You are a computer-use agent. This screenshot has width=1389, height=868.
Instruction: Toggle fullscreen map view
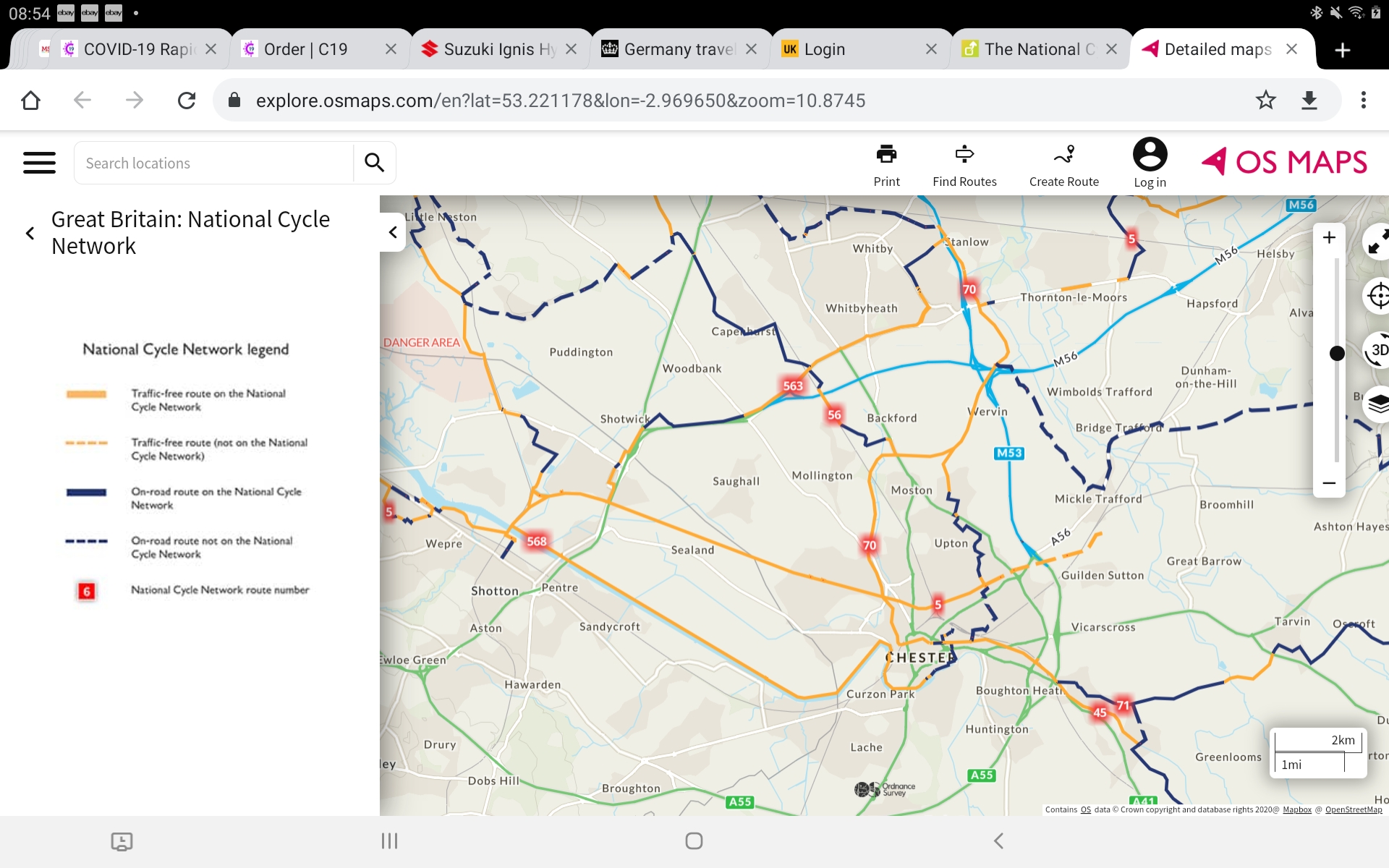point(1377,242)
